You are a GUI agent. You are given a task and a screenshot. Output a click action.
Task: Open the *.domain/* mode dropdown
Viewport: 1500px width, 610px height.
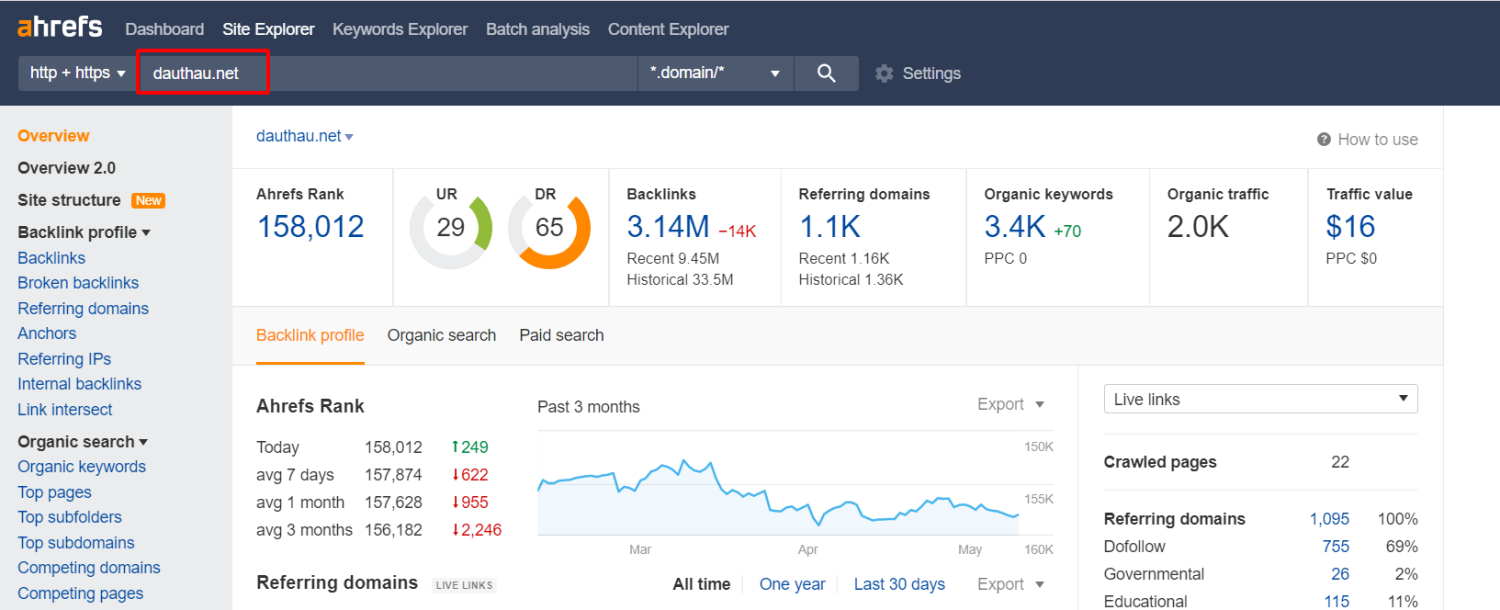[x=716, y=73]
